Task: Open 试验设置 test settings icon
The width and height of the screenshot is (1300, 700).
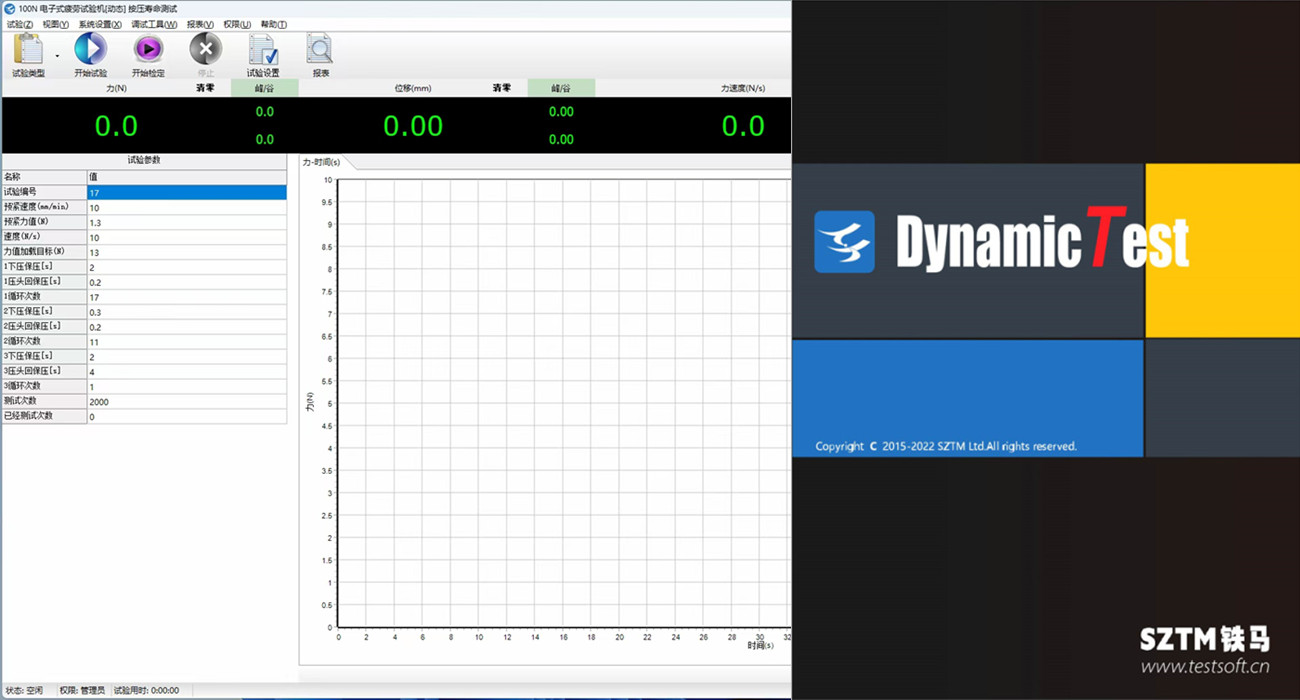Action: point(263,50)
